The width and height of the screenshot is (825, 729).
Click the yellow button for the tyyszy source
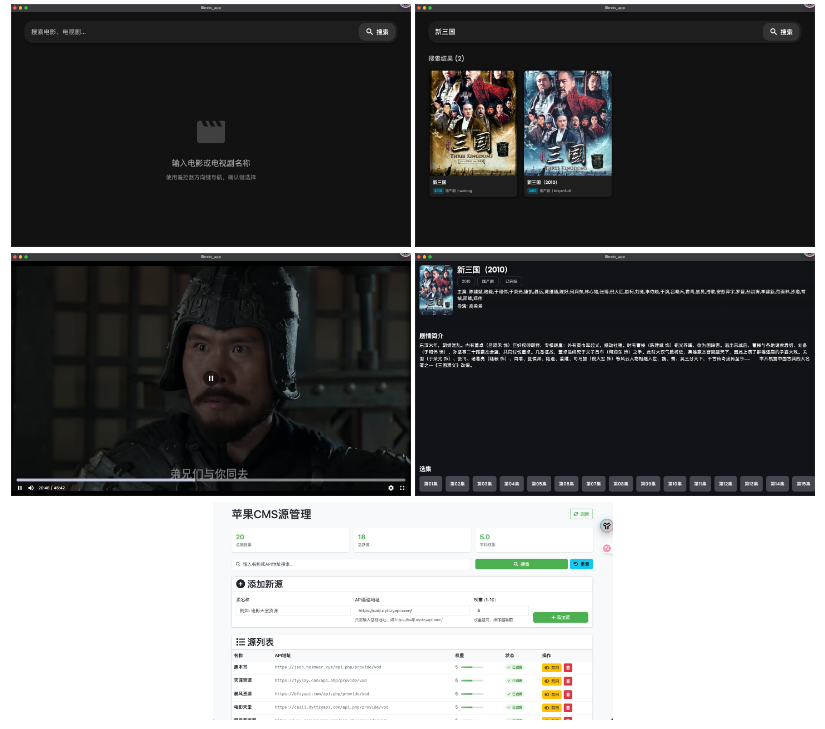point(552,681)
